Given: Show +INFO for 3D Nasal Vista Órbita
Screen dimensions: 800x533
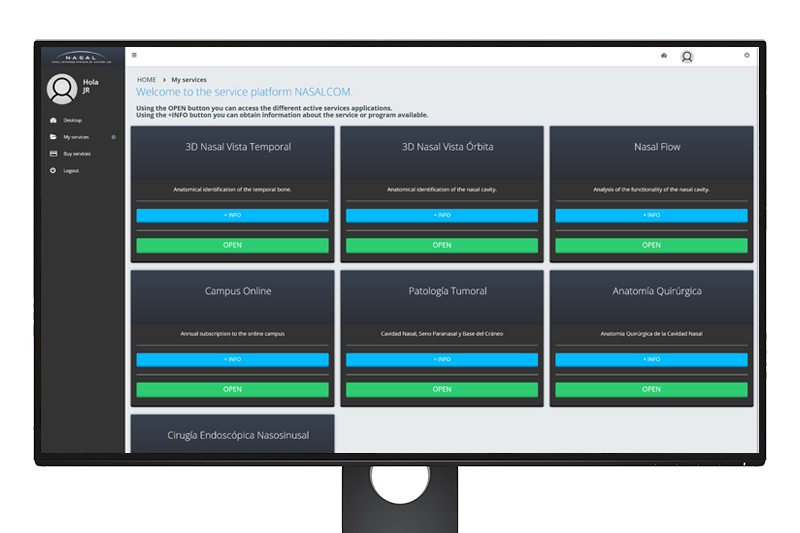Looking at the screenshot, I should (442, 215).
